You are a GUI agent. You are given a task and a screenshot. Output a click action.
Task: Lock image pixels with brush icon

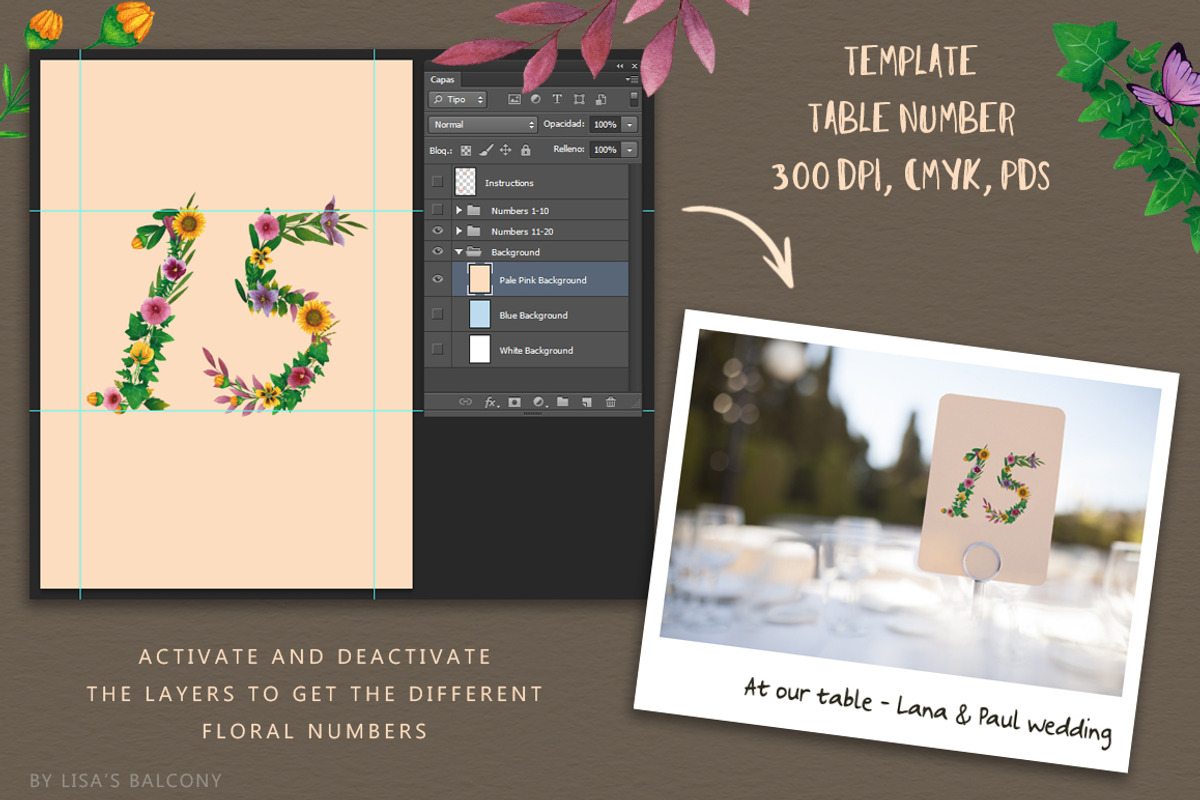pos(486,150)
